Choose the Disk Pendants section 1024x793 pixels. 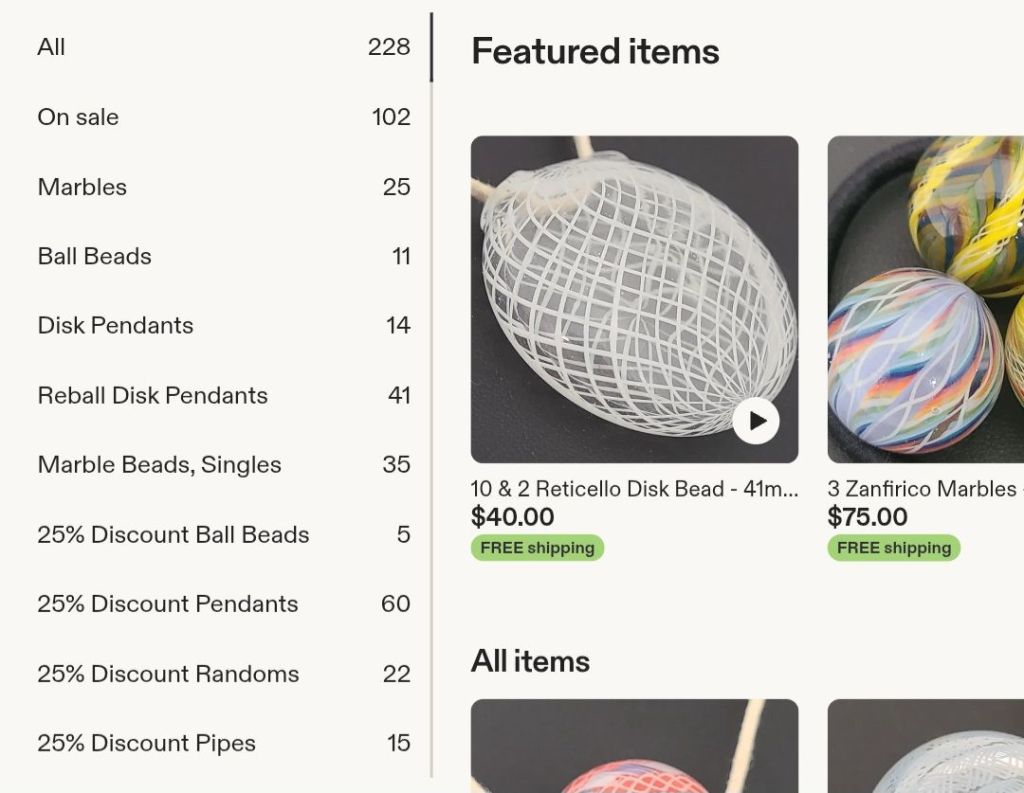(x=224, y=325)
